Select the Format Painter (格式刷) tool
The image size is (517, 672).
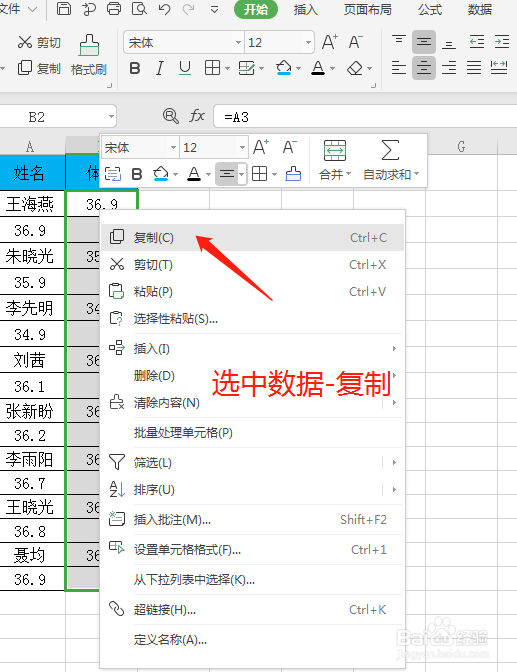(89, 55)
